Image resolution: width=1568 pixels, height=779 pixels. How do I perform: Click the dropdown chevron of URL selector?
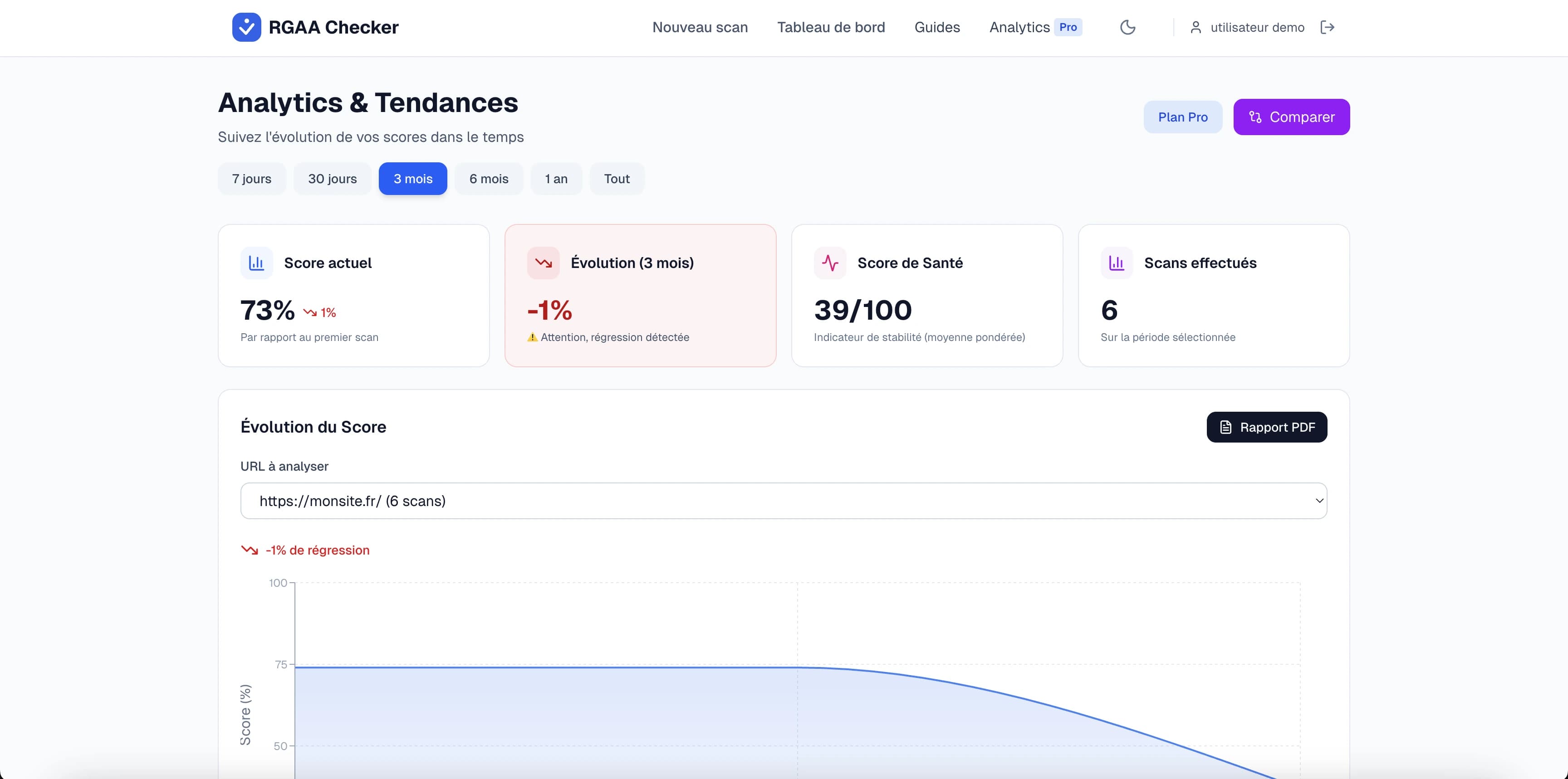click(1319, 501)
